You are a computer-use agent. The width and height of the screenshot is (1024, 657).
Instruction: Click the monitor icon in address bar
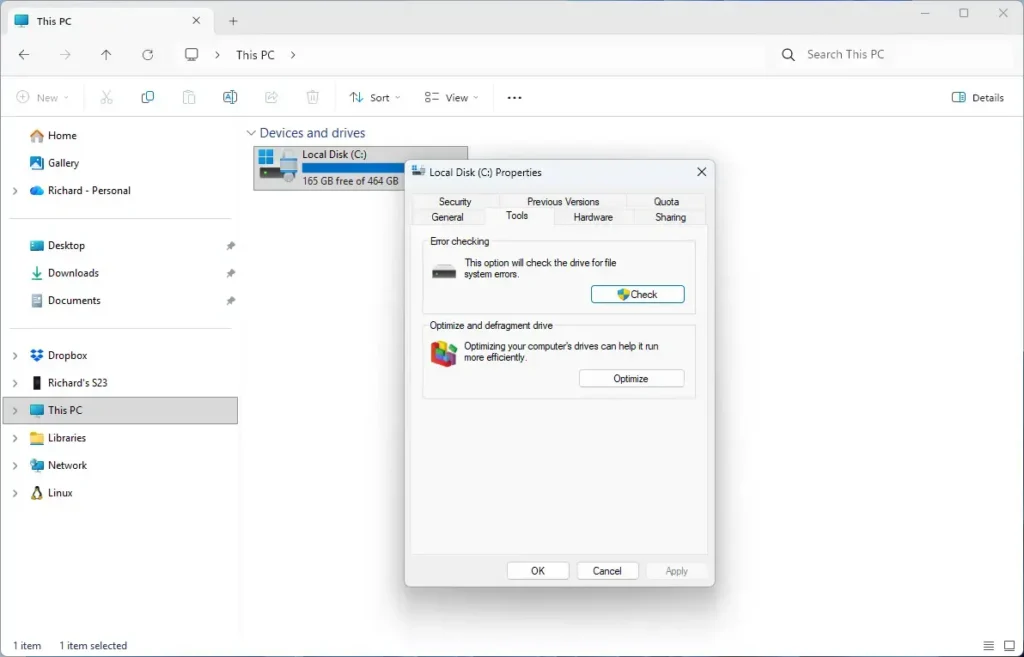191,55
